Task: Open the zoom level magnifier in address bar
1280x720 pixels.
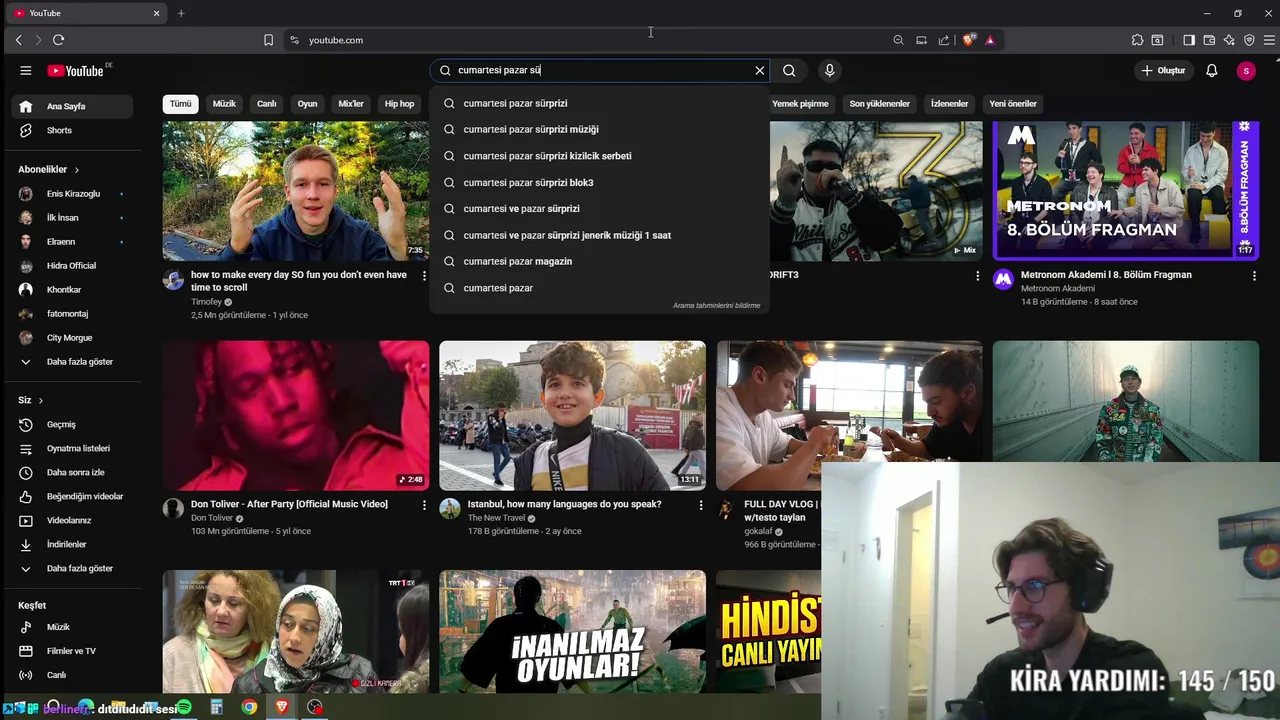Action: coord(898,40)
